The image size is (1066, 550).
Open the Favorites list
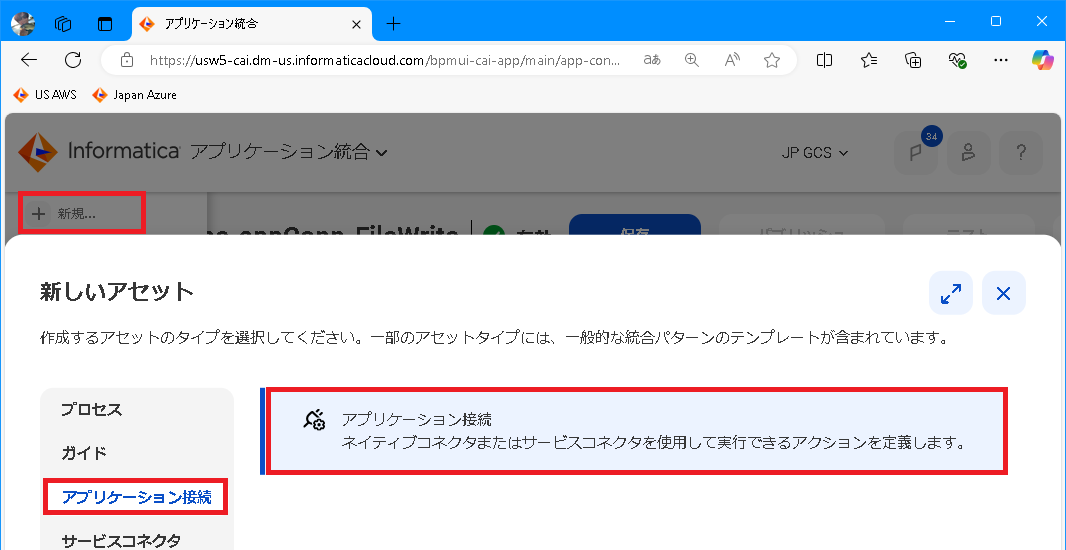point(869,60)
